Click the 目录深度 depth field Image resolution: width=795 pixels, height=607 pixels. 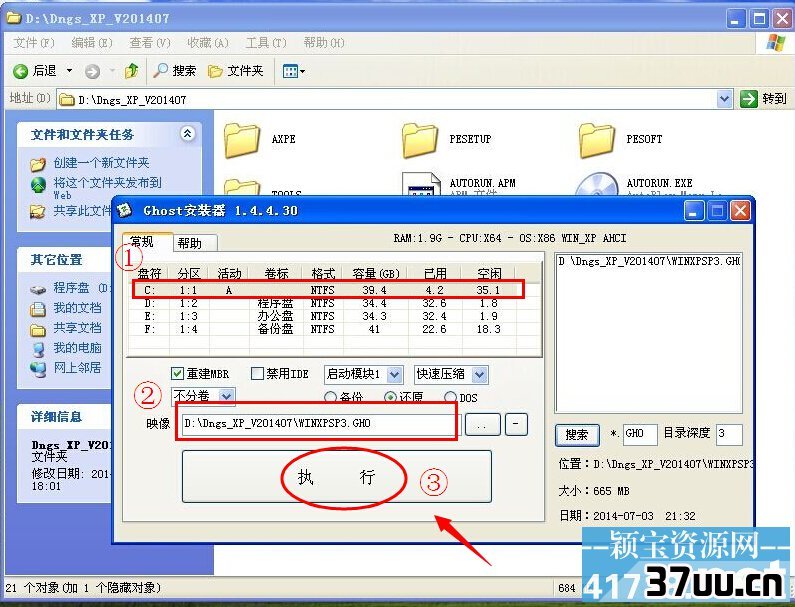729,434
